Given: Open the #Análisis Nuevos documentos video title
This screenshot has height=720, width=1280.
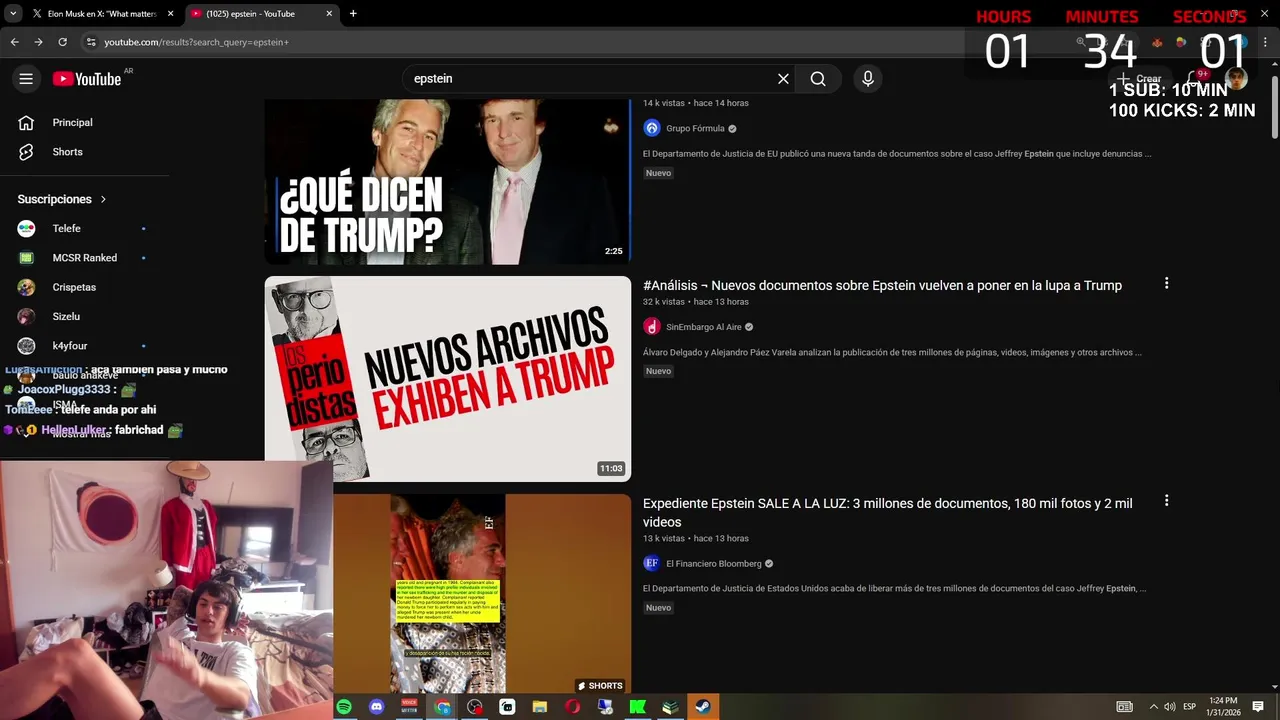Looking at the screenshot, I should tap(882, 286).
